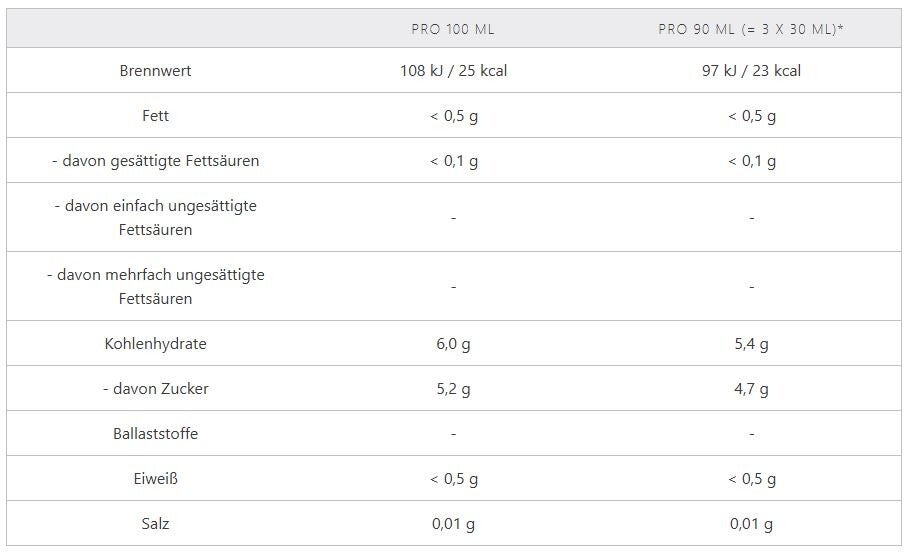Click the Ballaststoffe row label
909x553 pixels.
155,434
